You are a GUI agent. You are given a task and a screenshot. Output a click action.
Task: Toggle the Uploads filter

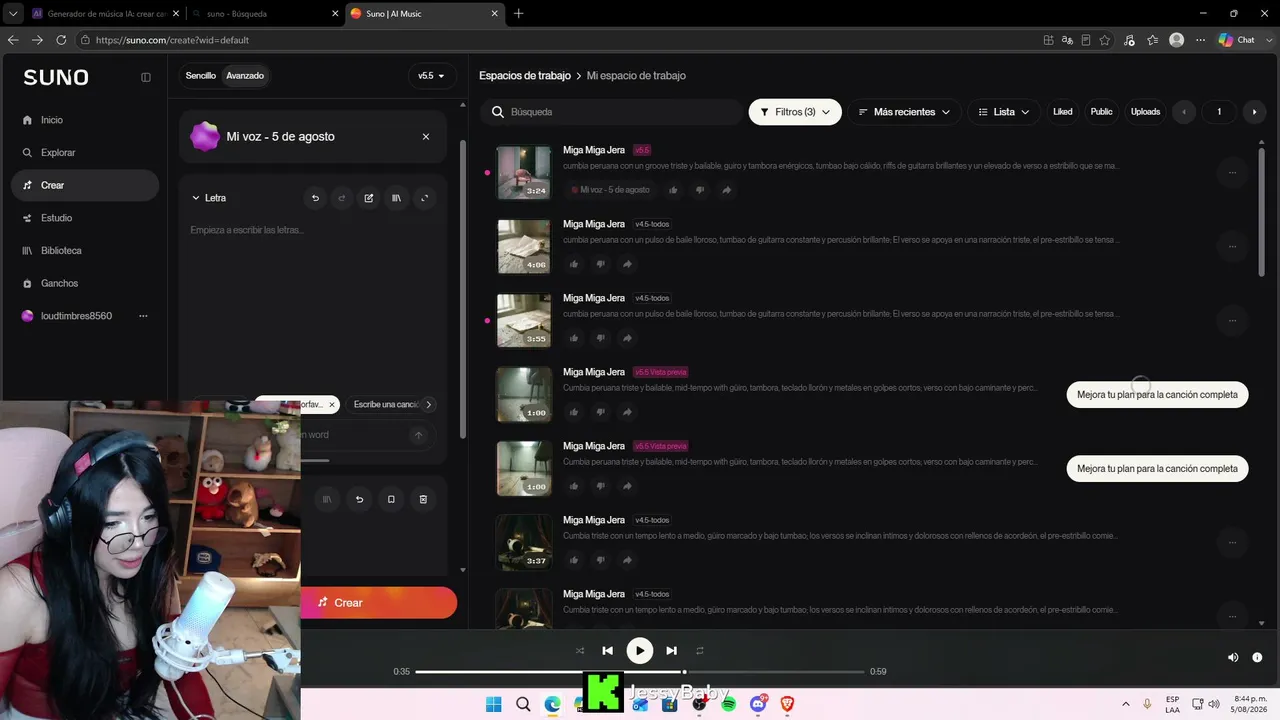(x=1145, y=112)
